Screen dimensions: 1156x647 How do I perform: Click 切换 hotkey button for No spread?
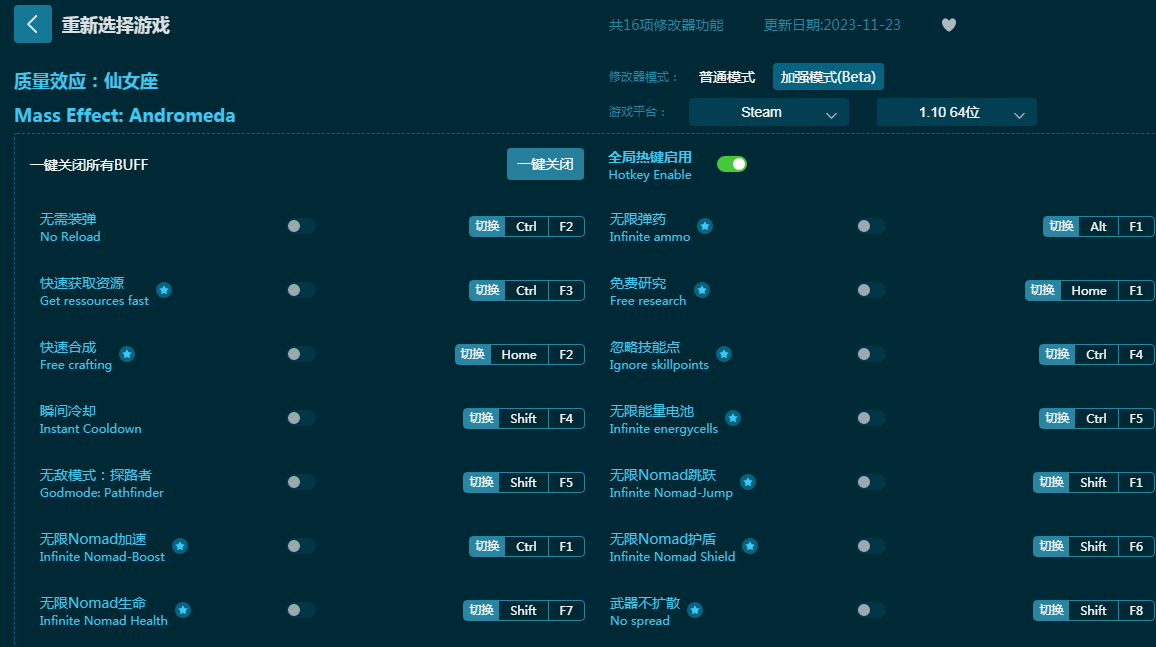(x=1051, y=610)
